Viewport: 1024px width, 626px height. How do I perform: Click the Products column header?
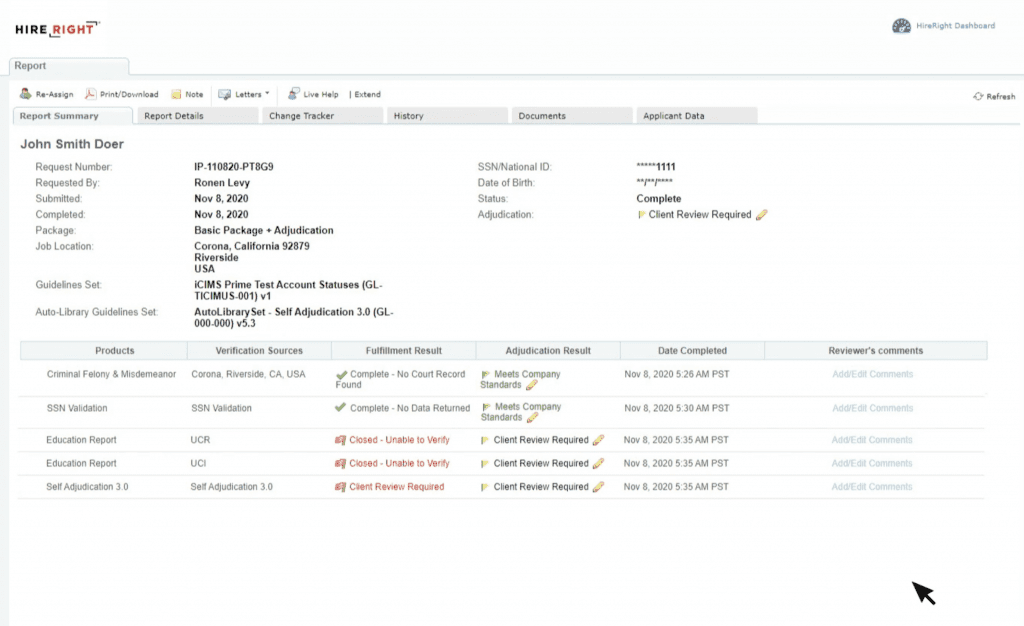pos(115,351)
